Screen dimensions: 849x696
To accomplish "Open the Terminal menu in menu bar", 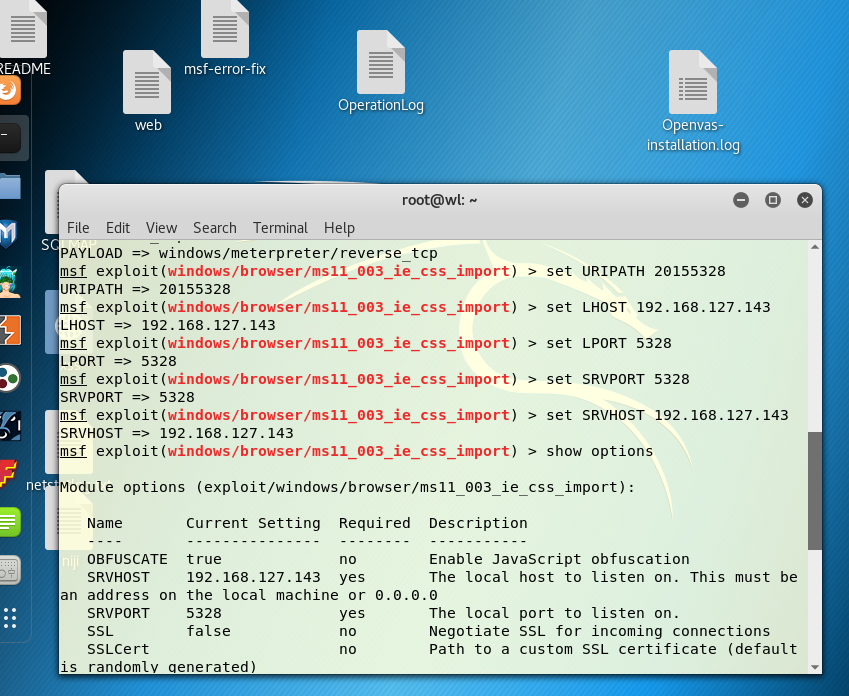I will 280,228.
